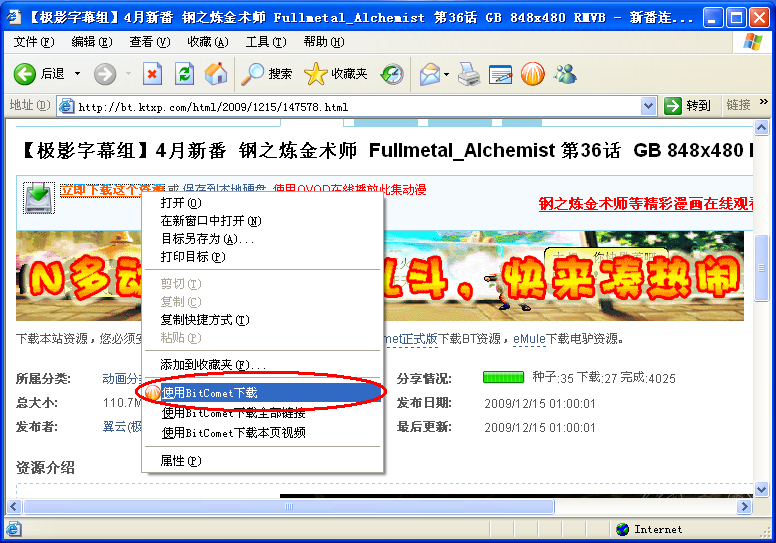Expand the toolbar overflow chevron beside 链接
The image size is (776, 543).
point(764,101)
